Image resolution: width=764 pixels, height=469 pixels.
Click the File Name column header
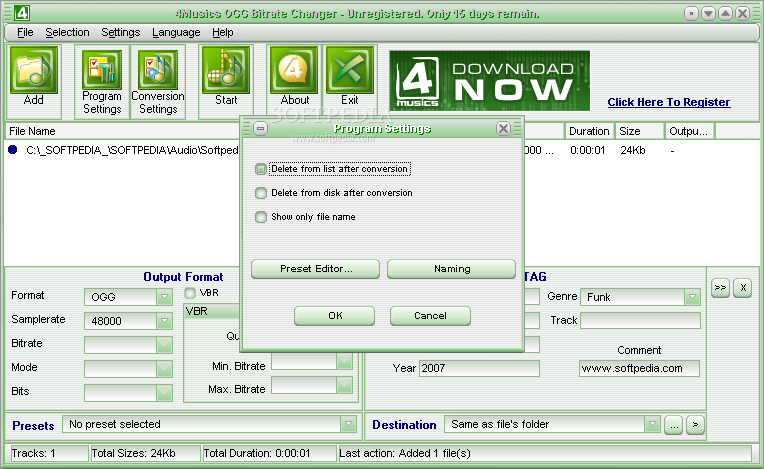click(122, 131)
